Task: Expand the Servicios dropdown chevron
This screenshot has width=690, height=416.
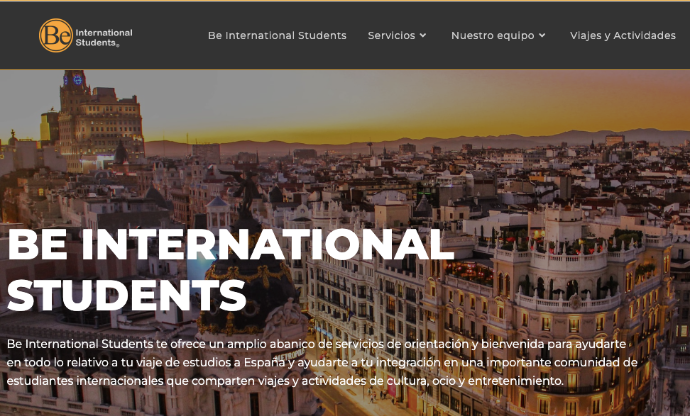Action: point(423,35)
